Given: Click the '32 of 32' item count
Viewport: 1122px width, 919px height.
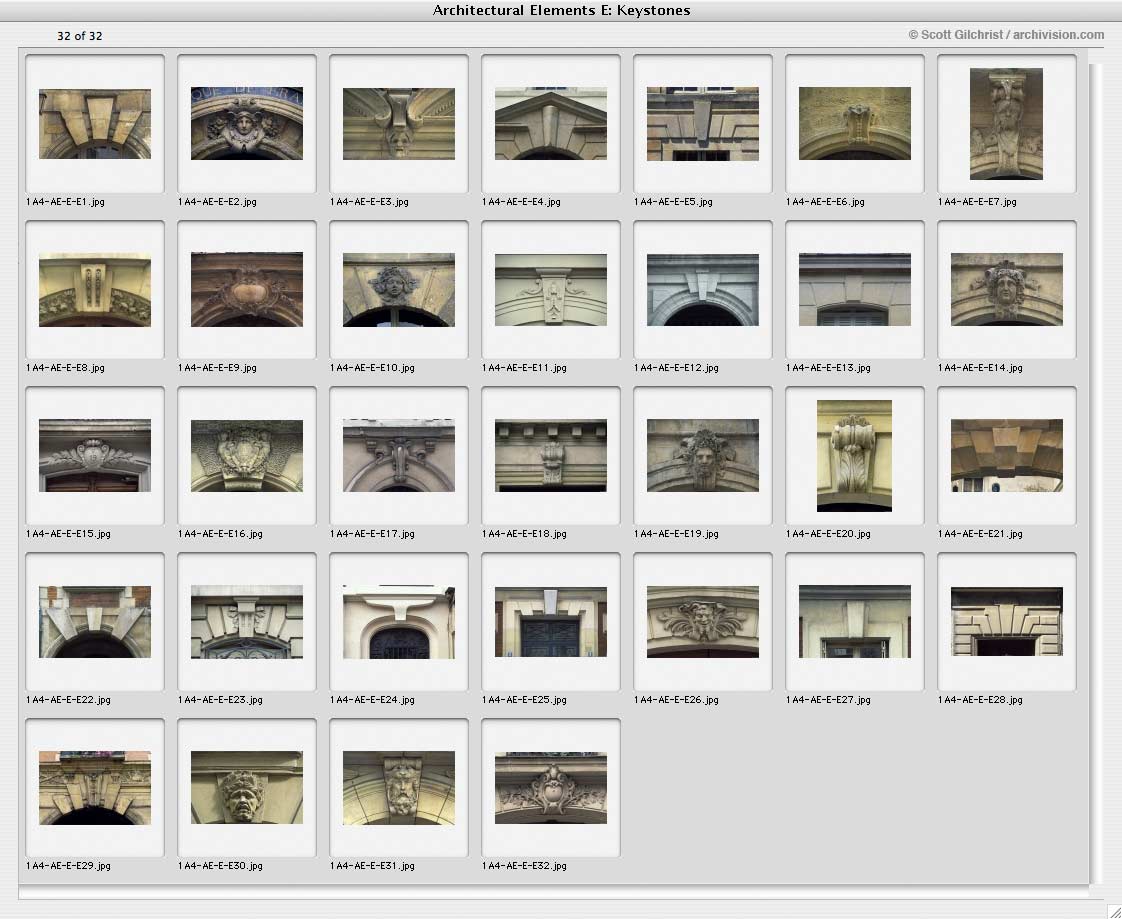Looking at the screenshot, I should pyautogui.click(x=79, y=36).
